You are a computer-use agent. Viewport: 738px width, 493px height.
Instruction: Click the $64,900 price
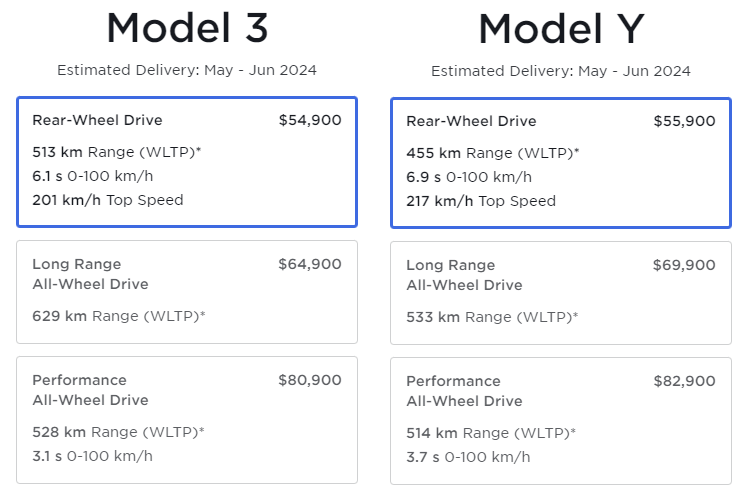pos(310,264)
